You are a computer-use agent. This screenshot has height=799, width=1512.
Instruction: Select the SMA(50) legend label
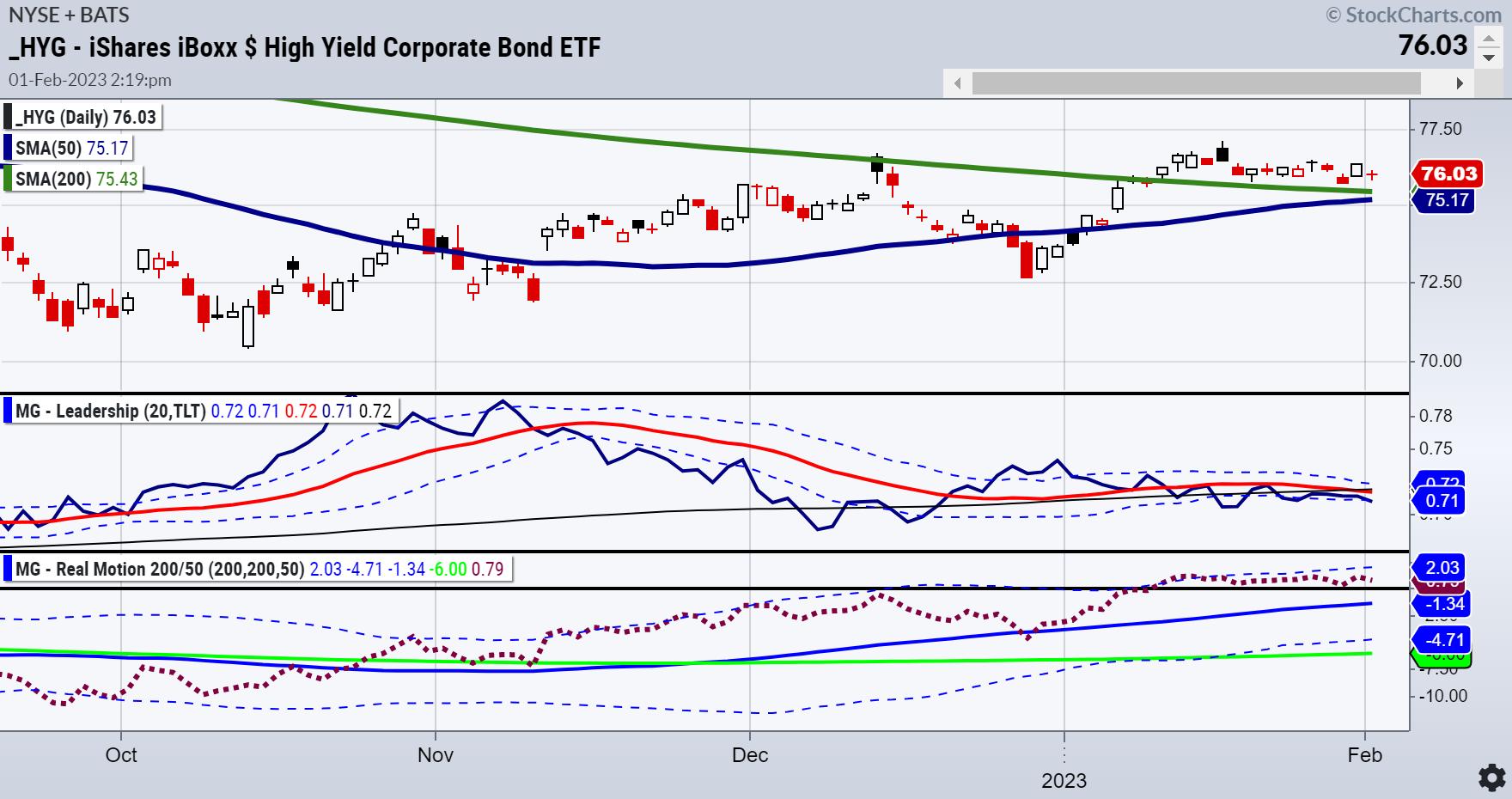pyautogui.click(x=72, y=148)
